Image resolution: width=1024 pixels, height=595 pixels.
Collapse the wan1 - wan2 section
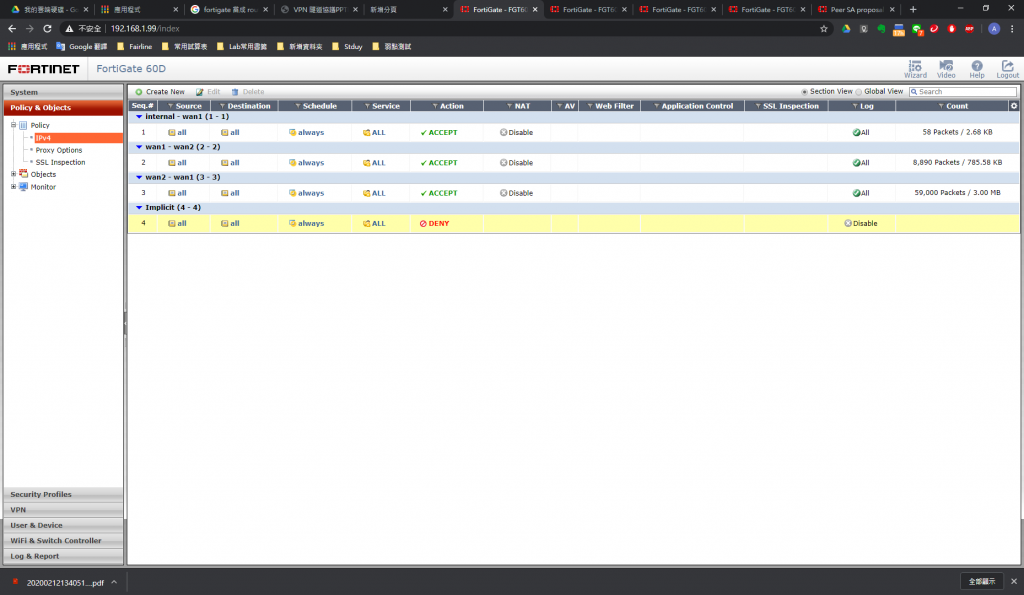tap(138, 147)
